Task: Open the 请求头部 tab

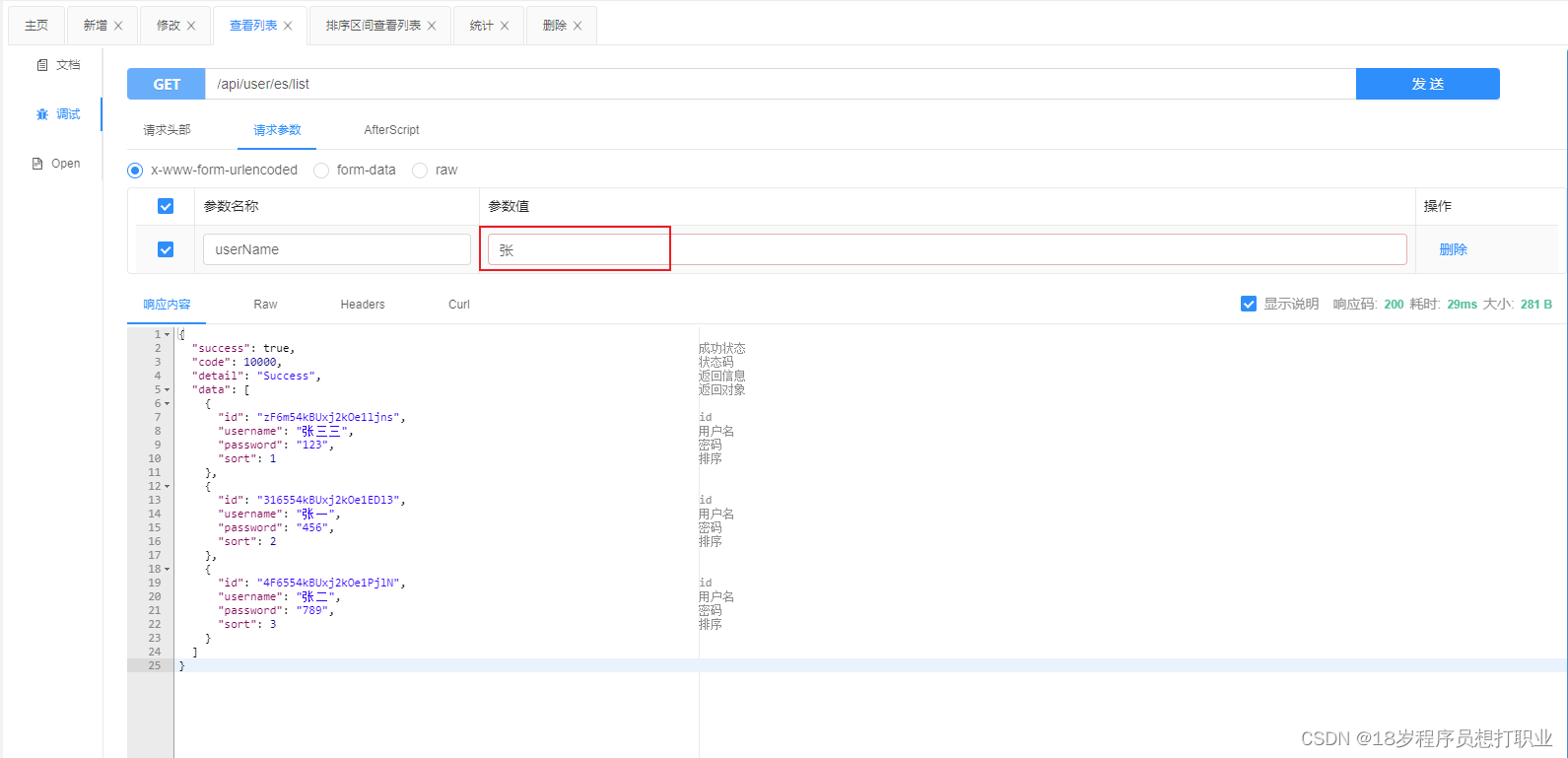Action: 167,130
